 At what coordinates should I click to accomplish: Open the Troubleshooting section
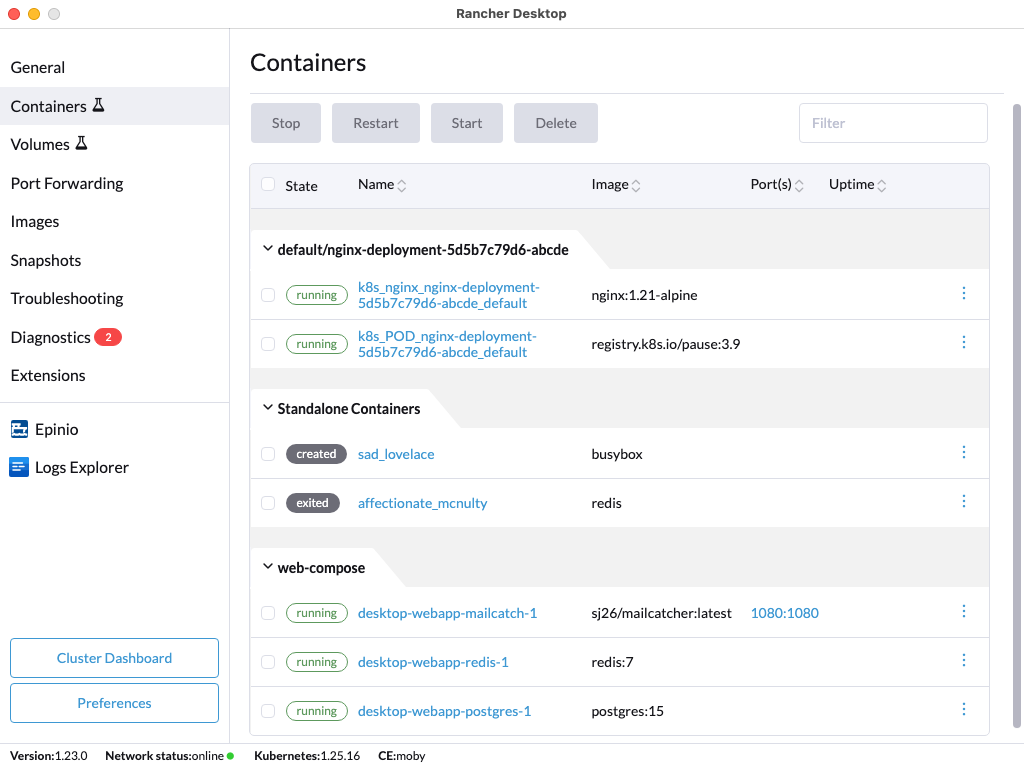114,298
